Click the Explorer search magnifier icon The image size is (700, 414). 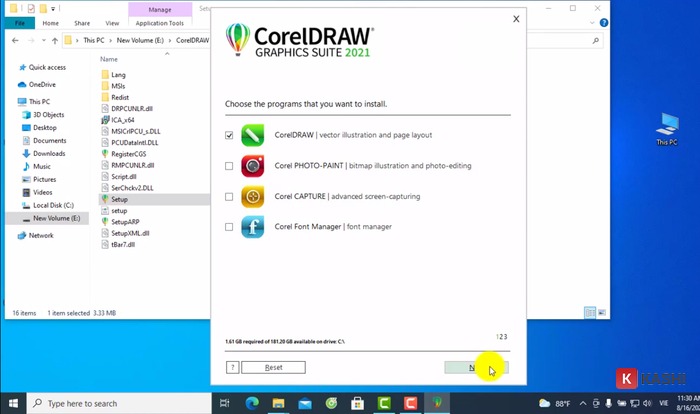pos(596,41)
